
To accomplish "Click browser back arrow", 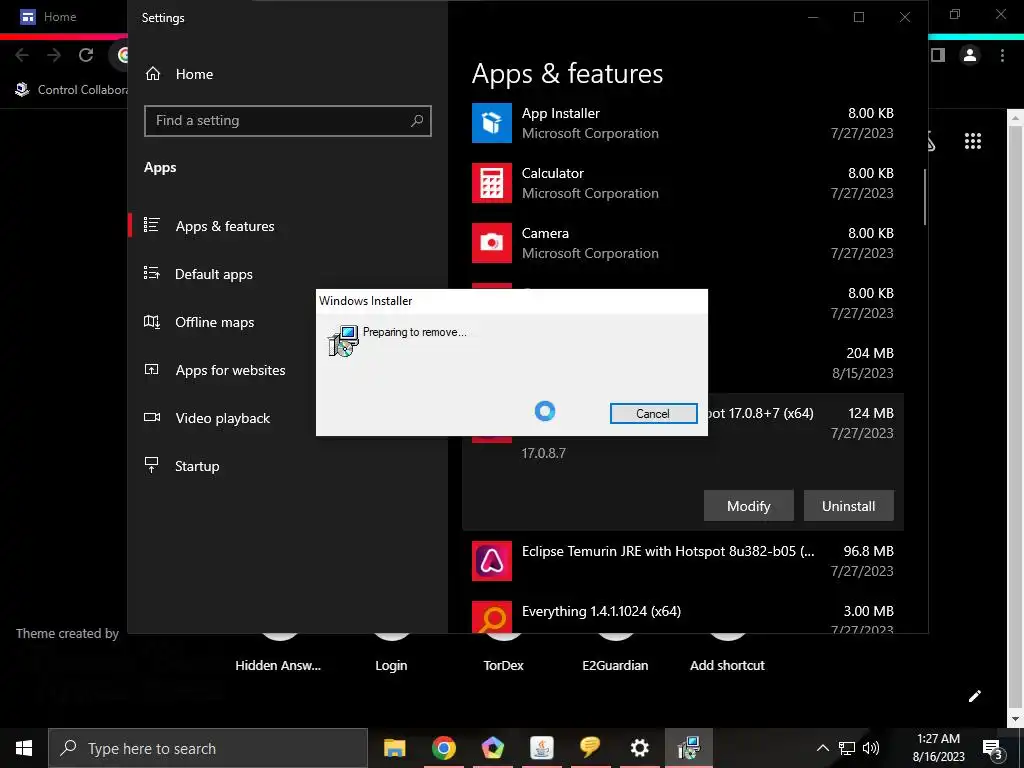I will (22, 55).
